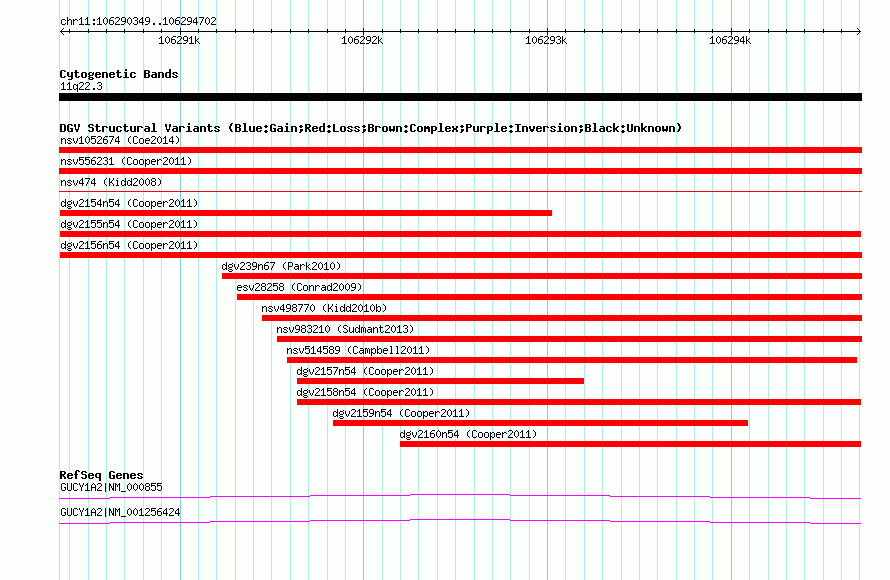Viewport: 890px width, 580px height.
Task: Click the dgv2159n54 red variant bar
Action: (x=540, y=423)
